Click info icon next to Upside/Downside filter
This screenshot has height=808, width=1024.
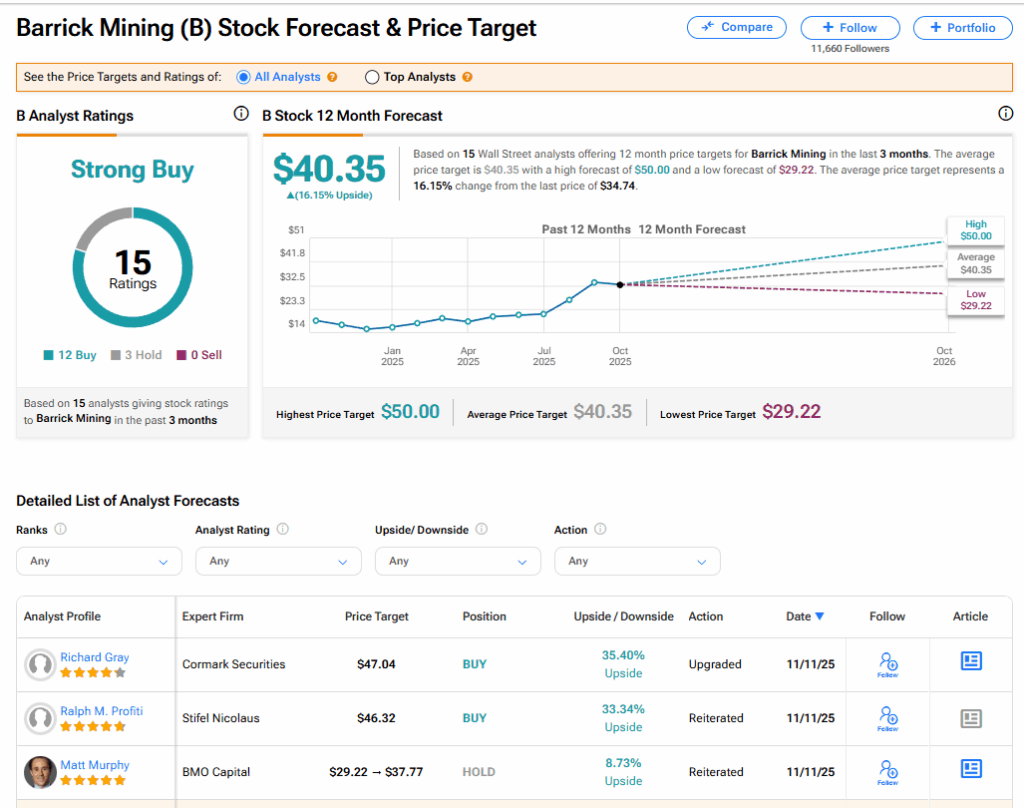coord(481,530)
